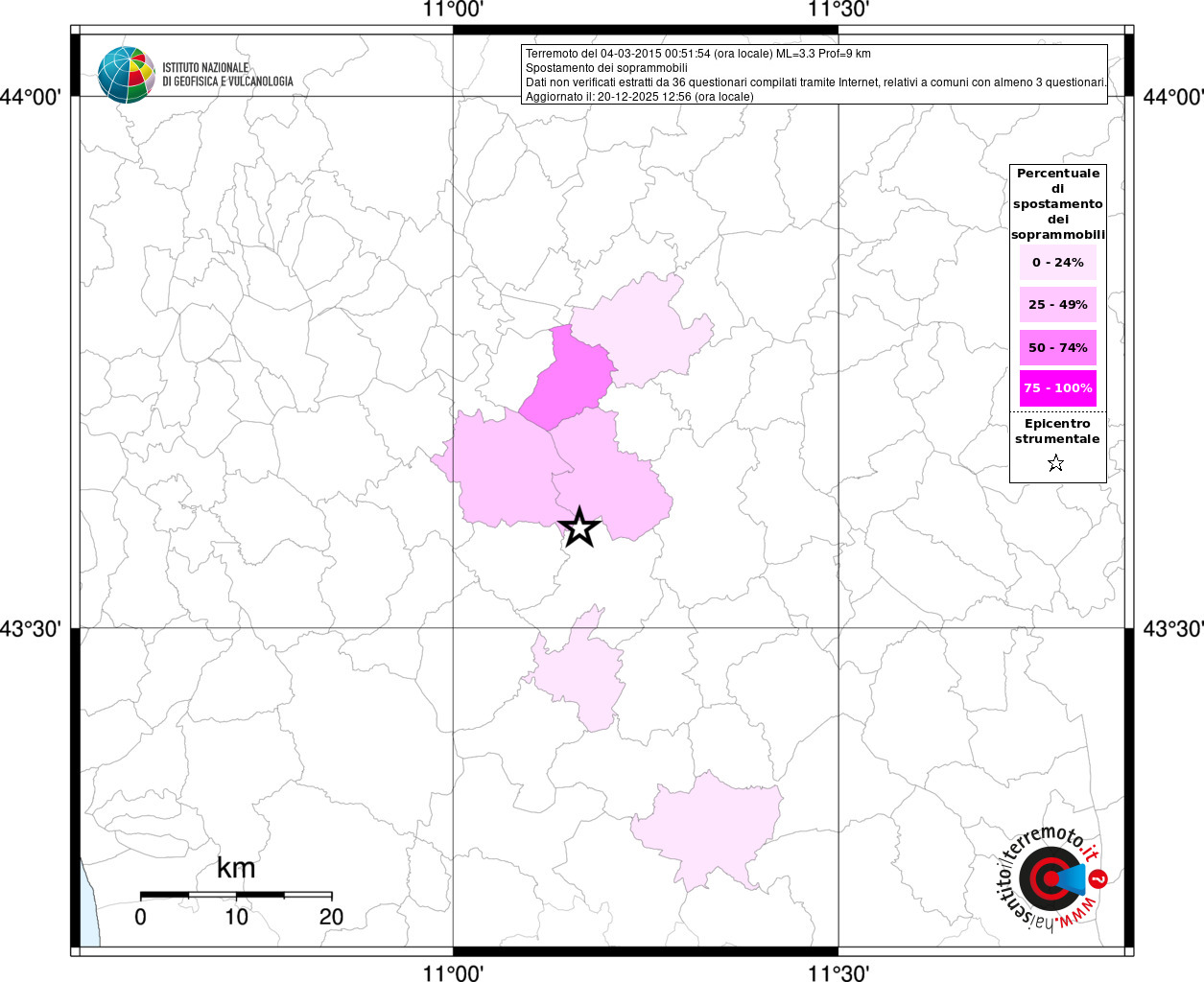The height and width of the screenshot is (982, 1204).
Task: Click the left 44°00' latitude label
Action: (32, 97)
